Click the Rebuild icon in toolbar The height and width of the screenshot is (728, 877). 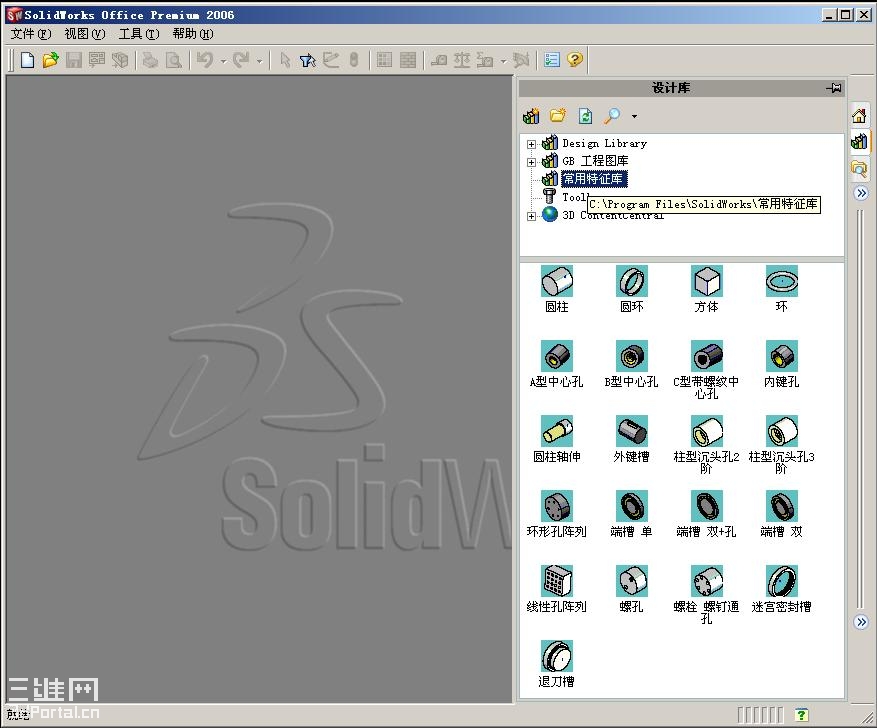353,60
